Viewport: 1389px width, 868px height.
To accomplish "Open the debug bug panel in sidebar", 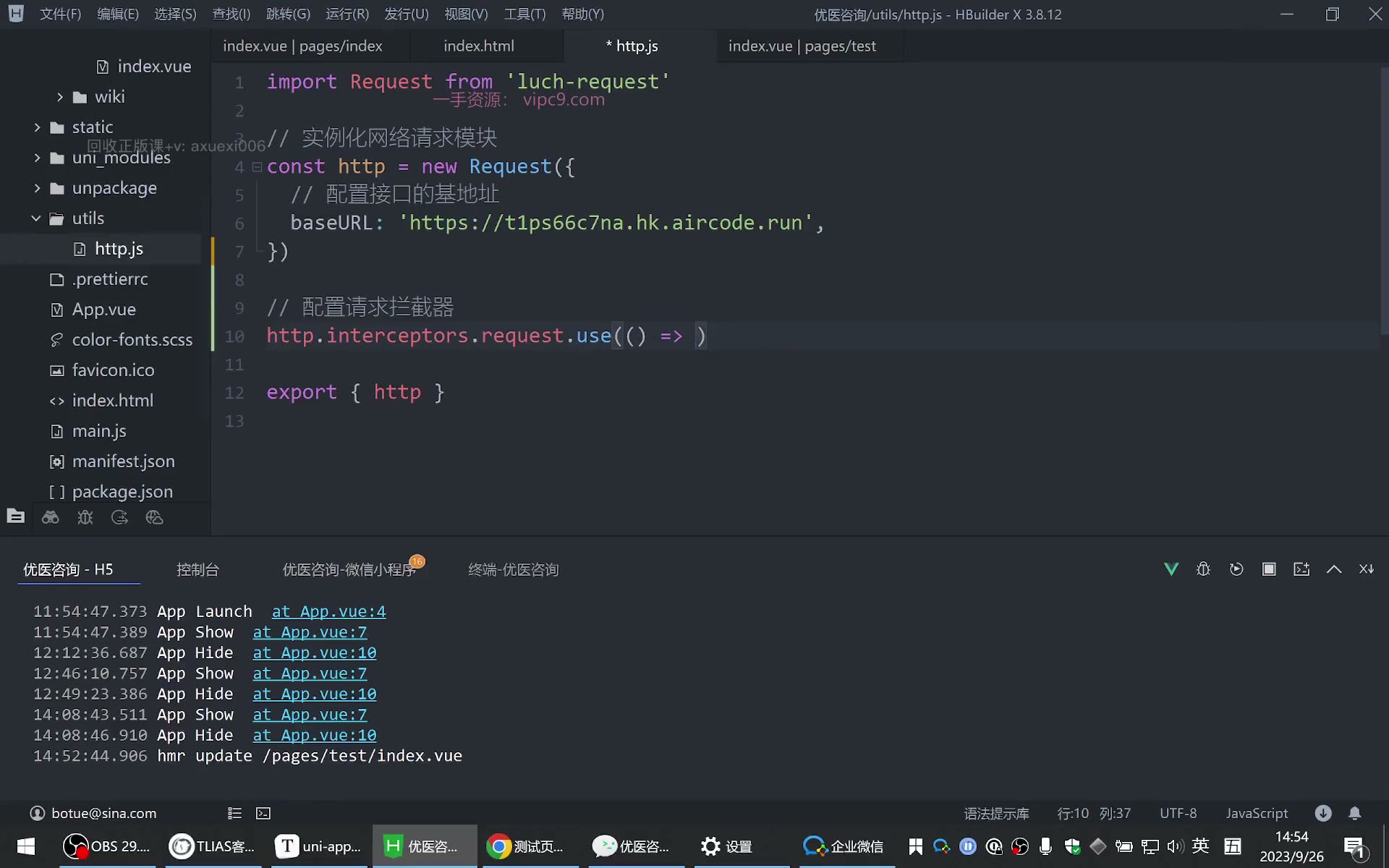I will (x=85, y=517).
